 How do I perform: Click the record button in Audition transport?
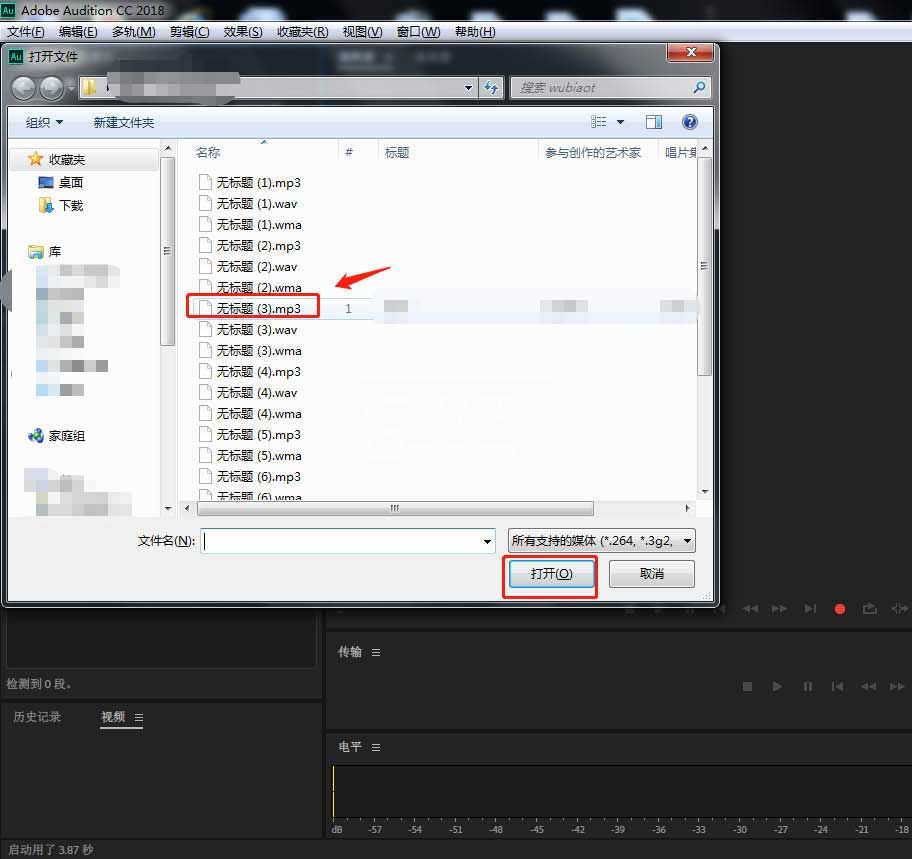[x=839, y=609]
